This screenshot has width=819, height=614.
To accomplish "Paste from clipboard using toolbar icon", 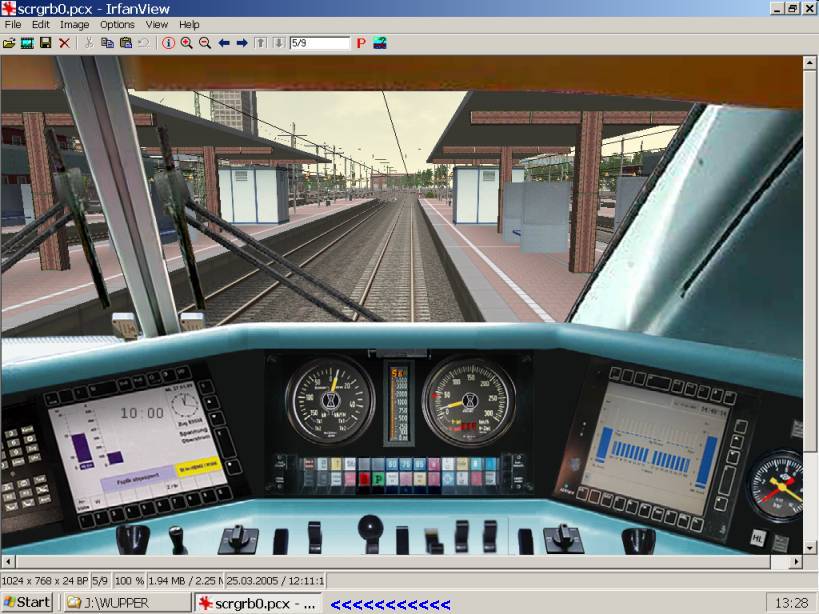I will pos(126,43).
